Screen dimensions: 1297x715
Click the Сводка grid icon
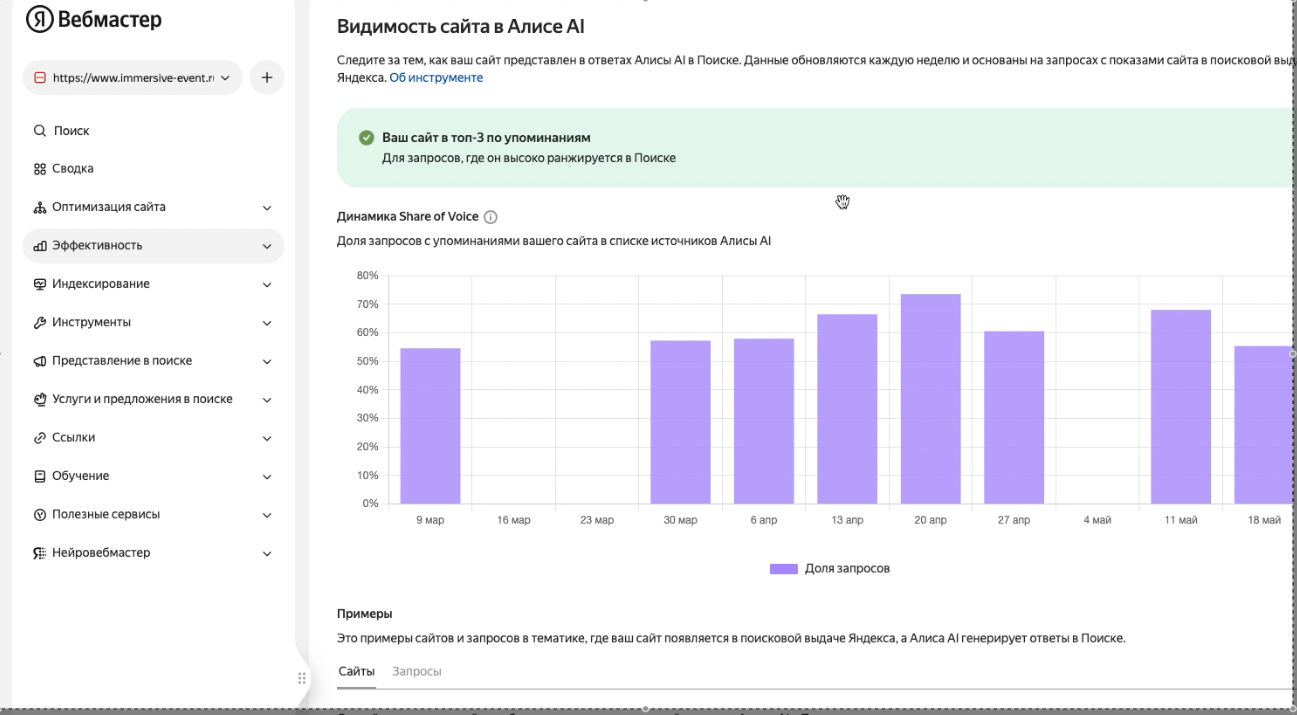coord(40,169)
